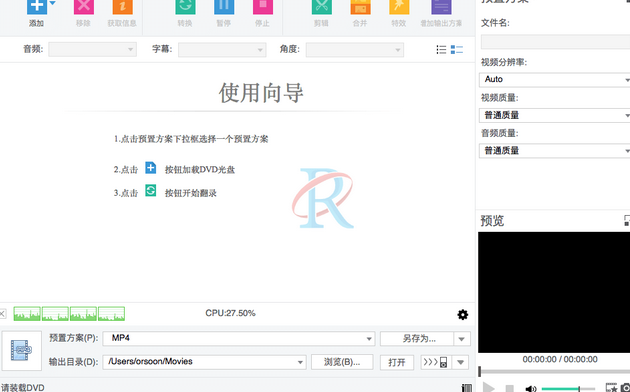The width and height of the screenshot is (630, 392).
Task: Click the 00:00:00 / 00:00:00 time display
Action: [560, 359]
